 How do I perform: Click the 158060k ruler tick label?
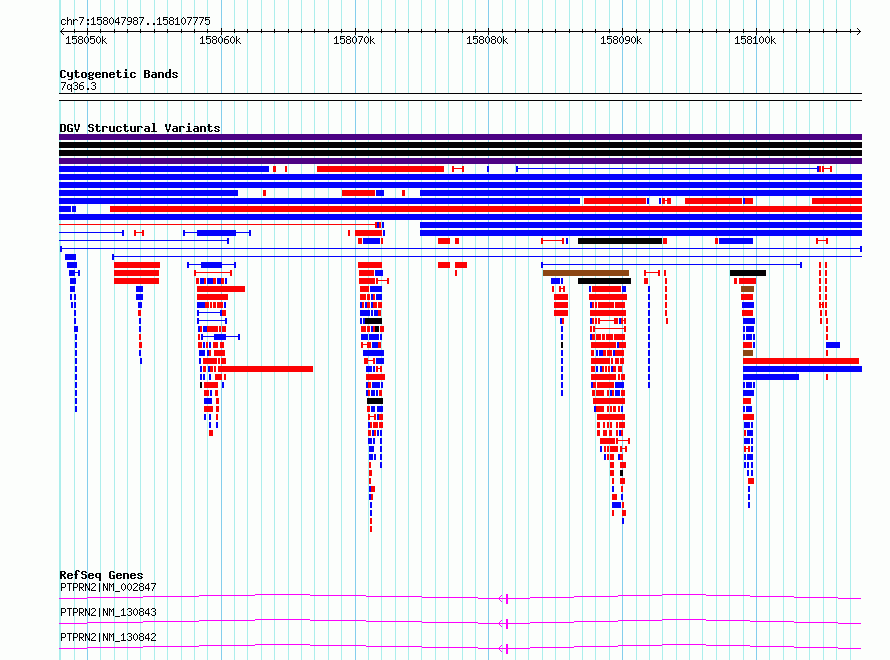click(220, 40)
